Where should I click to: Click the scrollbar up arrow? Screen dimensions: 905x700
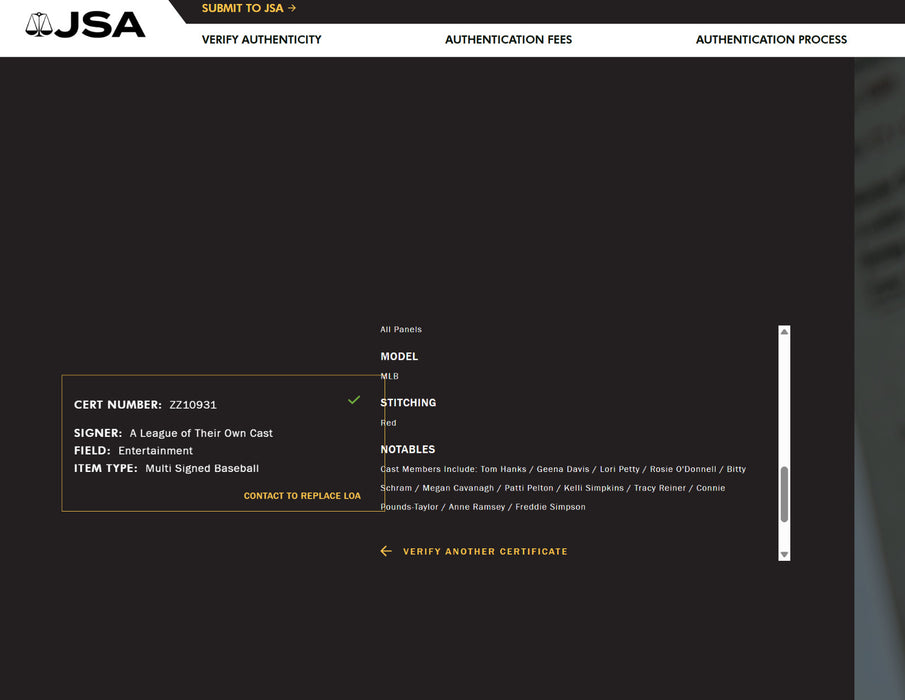784,331
